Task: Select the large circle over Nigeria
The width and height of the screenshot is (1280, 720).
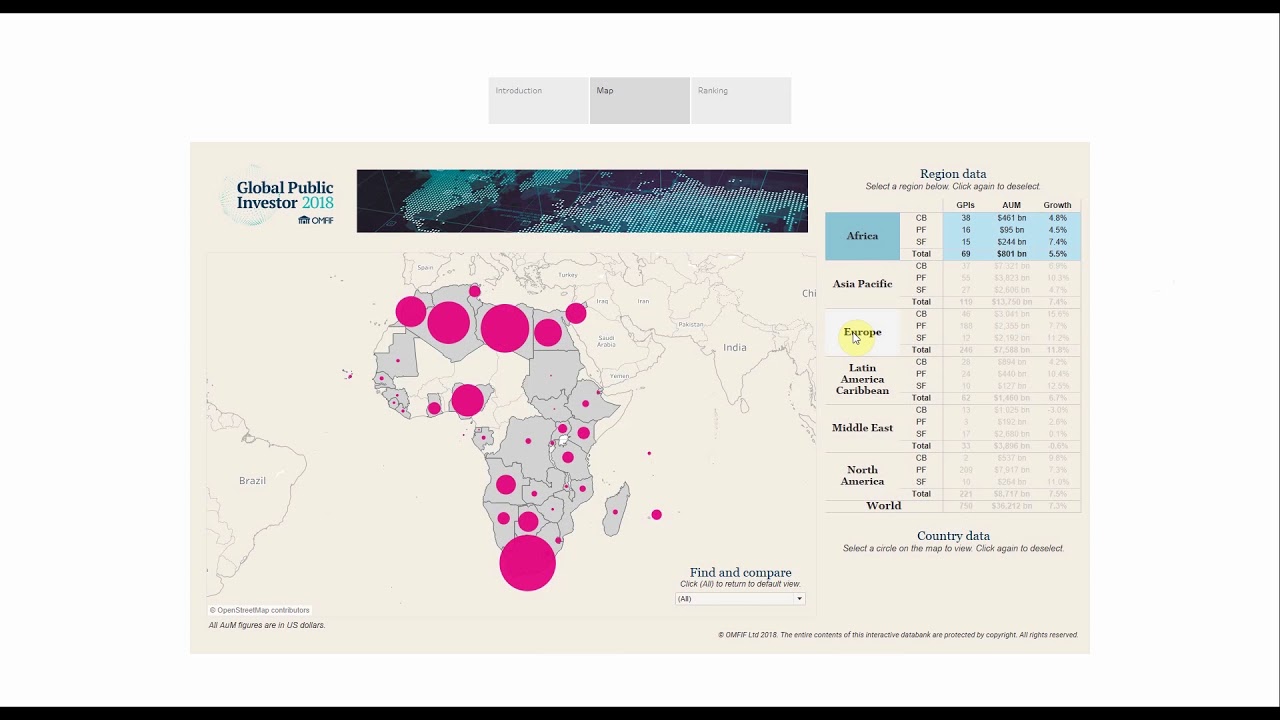Action: 467,400
